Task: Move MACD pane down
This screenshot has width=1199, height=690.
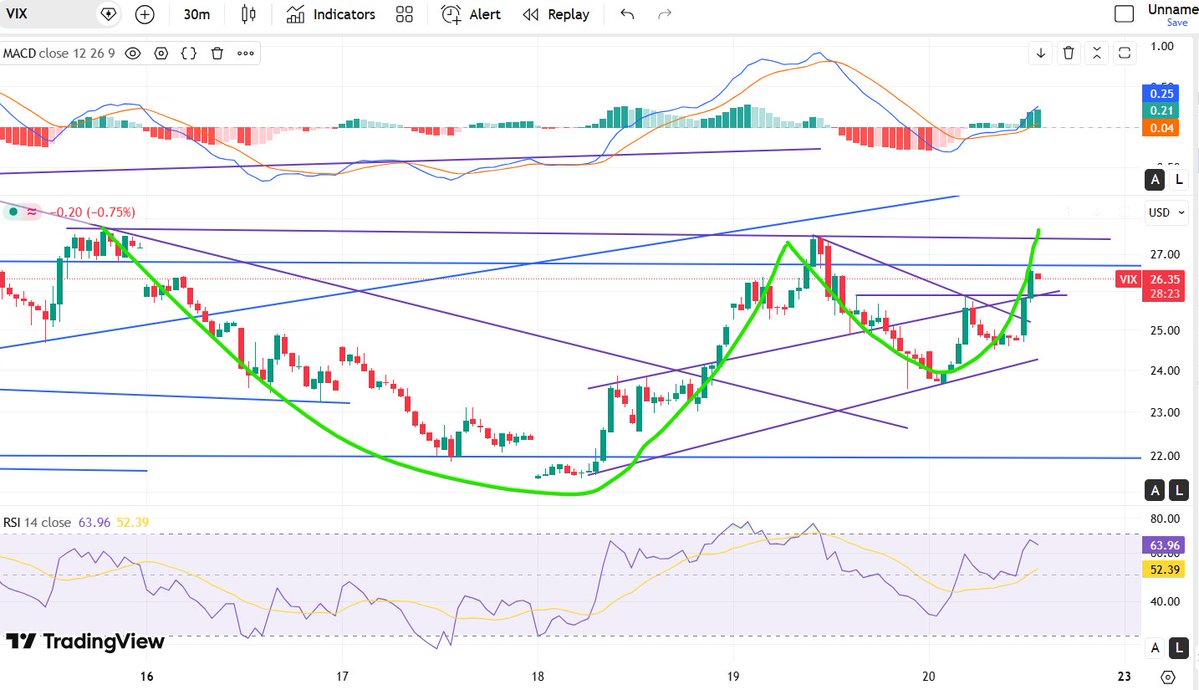Action: point(1041,53)
